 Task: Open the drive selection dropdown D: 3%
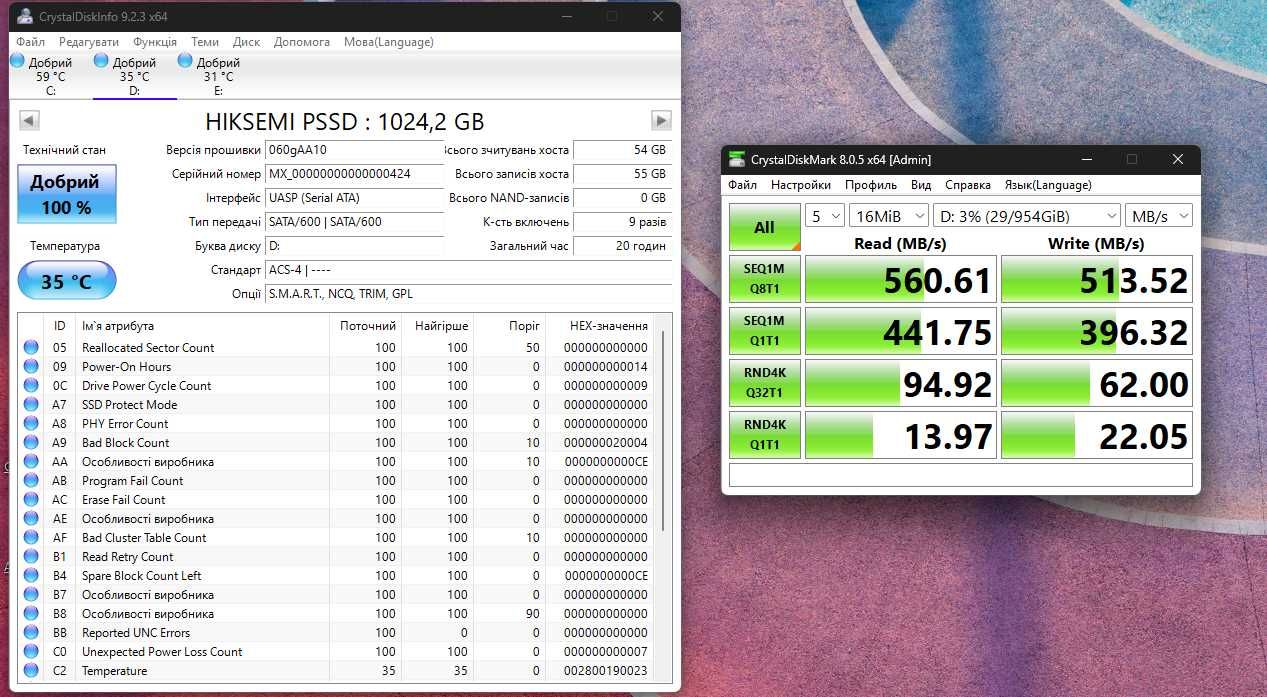click(x=1026, y=216)
